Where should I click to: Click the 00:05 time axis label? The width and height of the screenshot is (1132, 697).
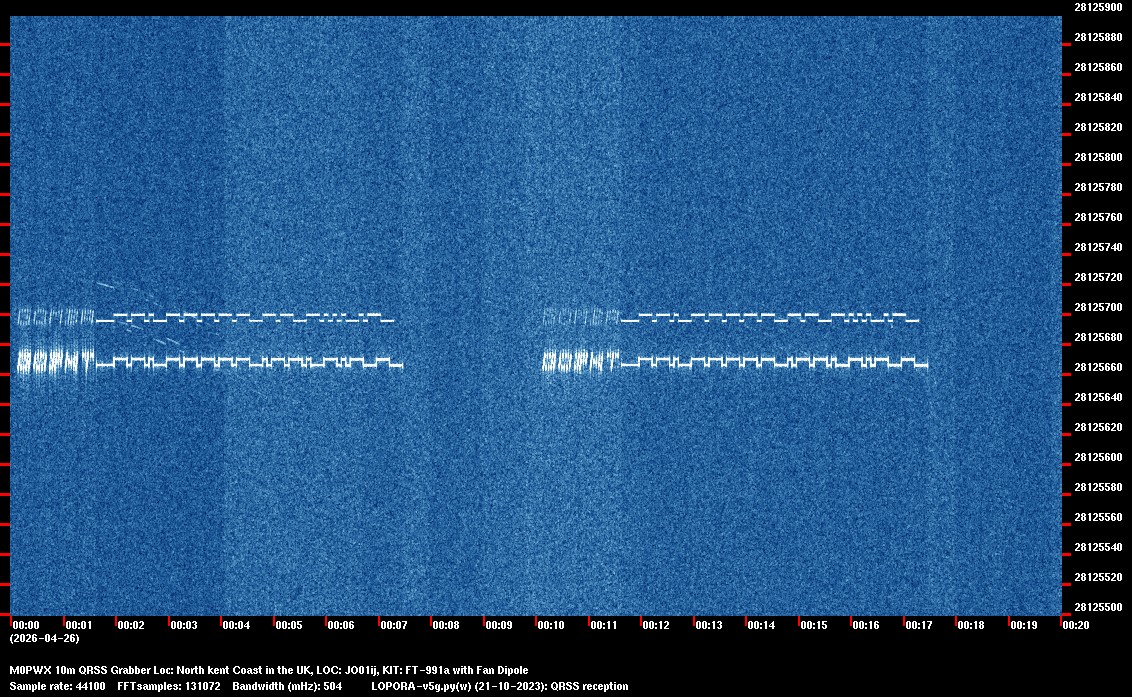(288, 625)
